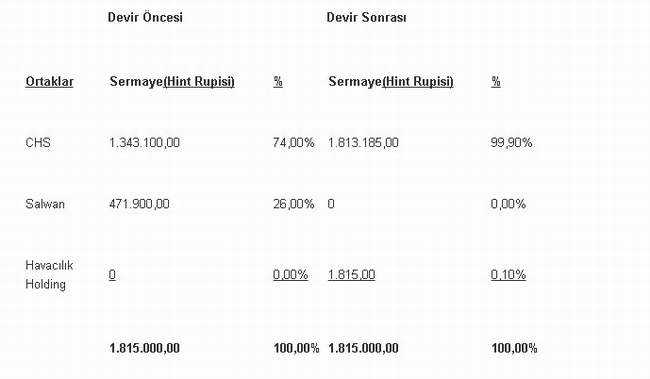
Task: Click the first underlined % header
Action: (278, 81)
